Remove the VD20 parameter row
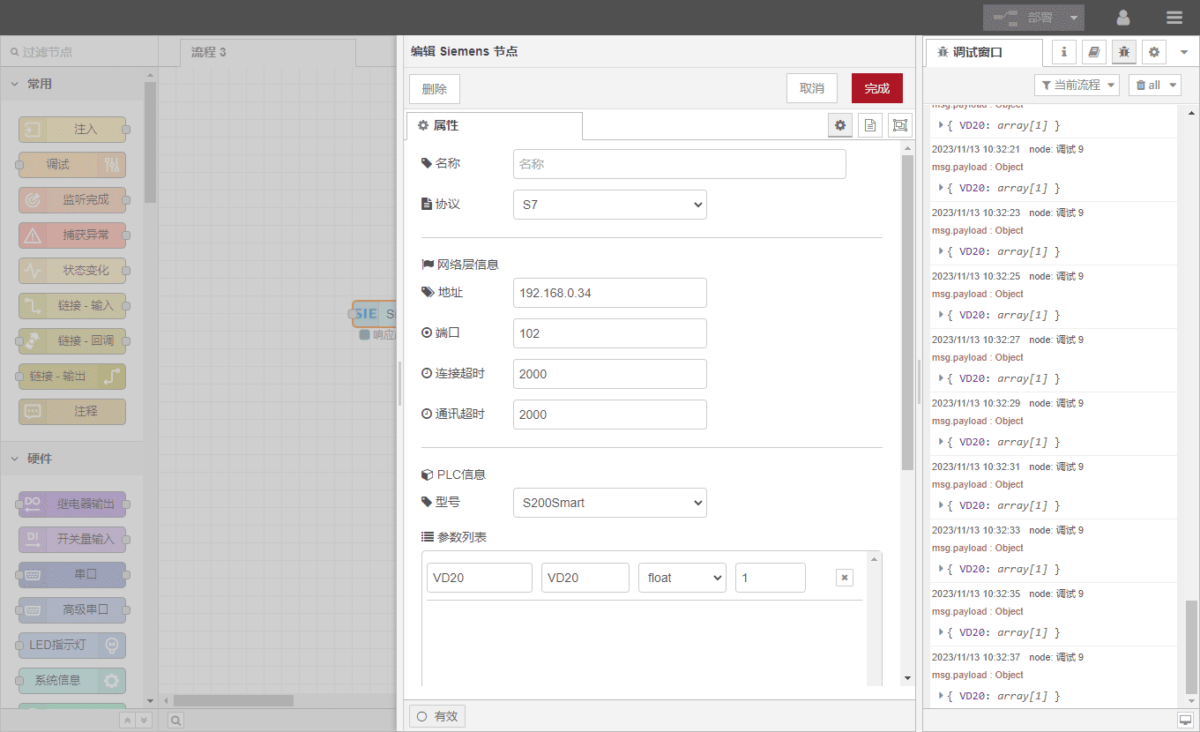This screenshot has width=1200, height=732. tap(844, 578)
